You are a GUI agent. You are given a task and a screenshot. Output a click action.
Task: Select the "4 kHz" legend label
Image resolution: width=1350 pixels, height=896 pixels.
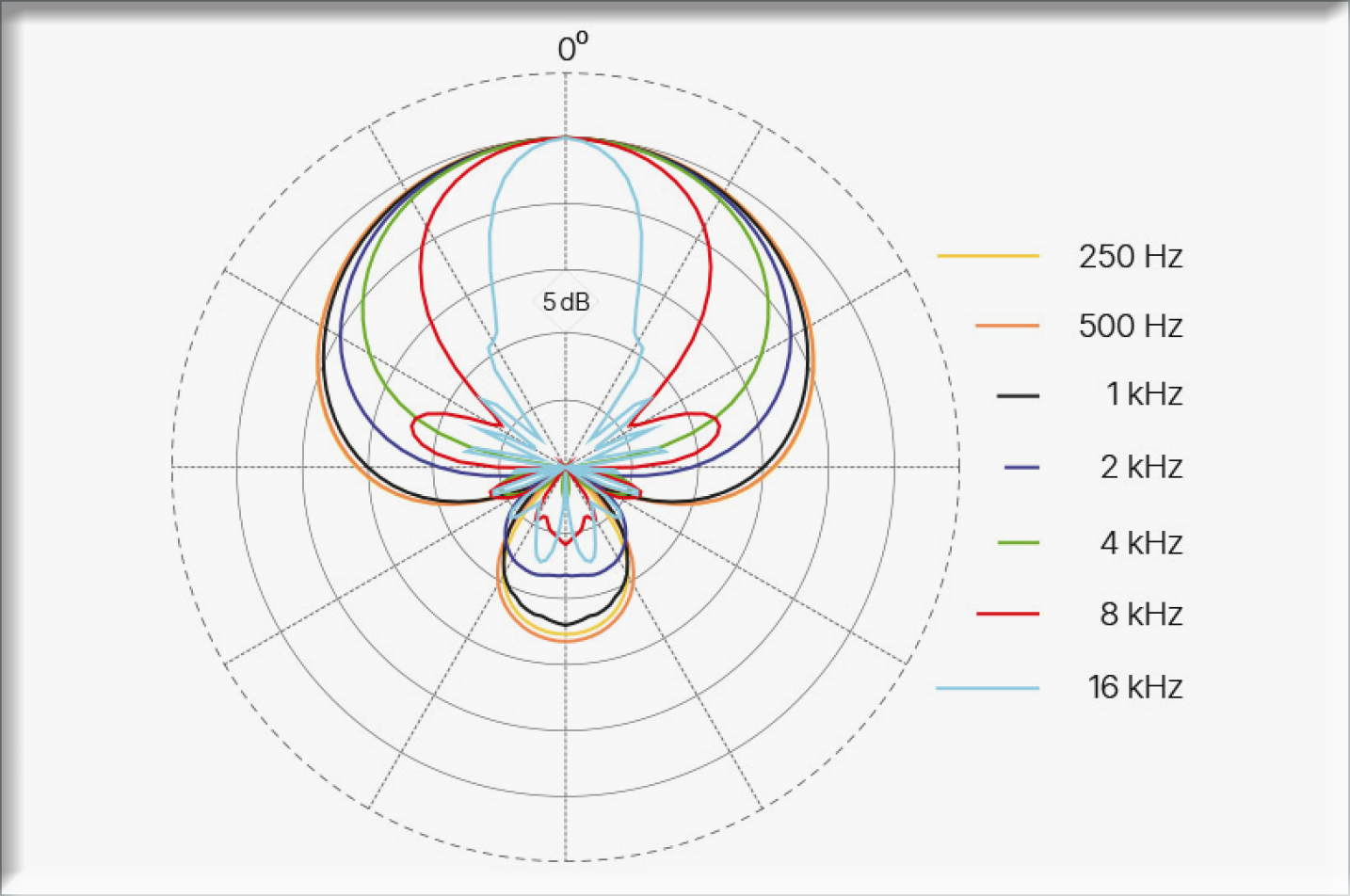click(x=1141, y=543)
